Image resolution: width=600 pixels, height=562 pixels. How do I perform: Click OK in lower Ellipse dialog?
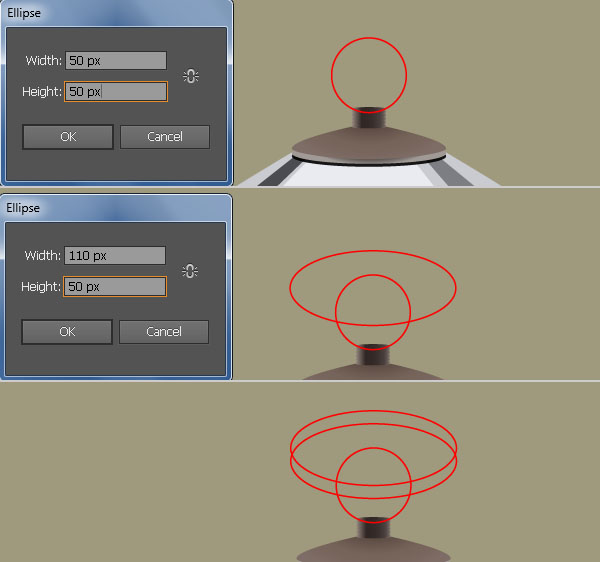coord(67,332)
